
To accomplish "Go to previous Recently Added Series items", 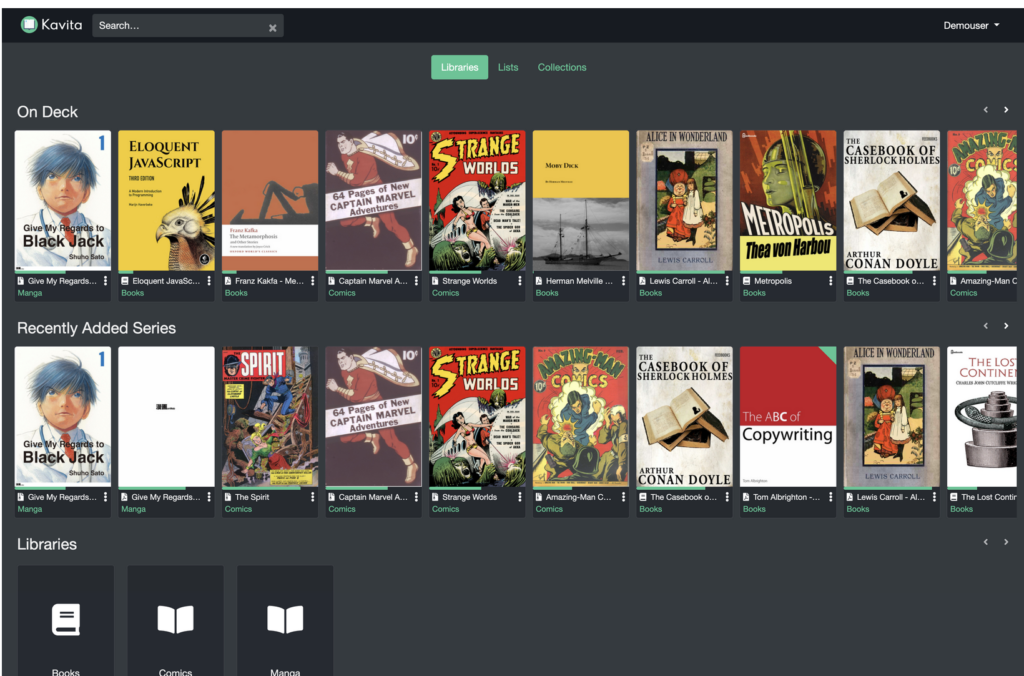I will click(x=985, y=326).
